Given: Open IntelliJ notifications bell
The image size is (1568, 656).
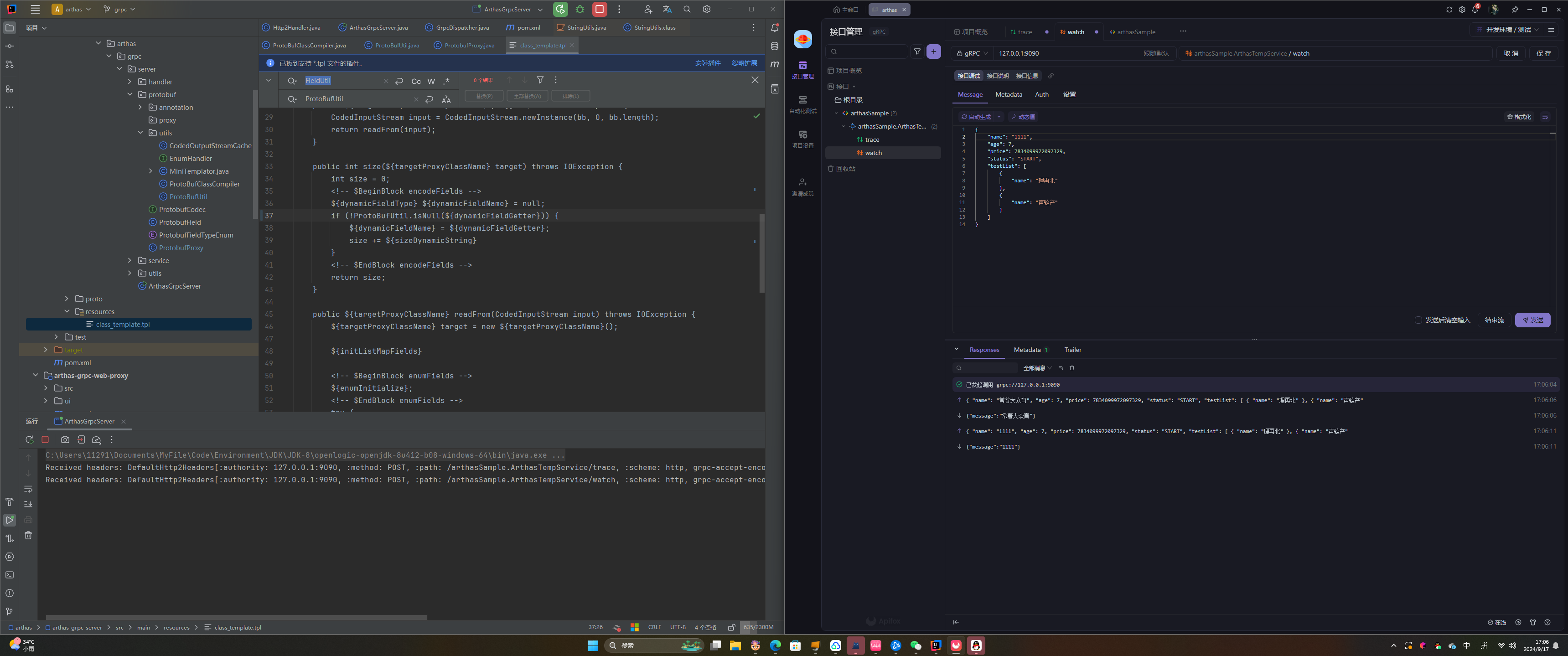Looking at the screenshot, I should point(774,28).
